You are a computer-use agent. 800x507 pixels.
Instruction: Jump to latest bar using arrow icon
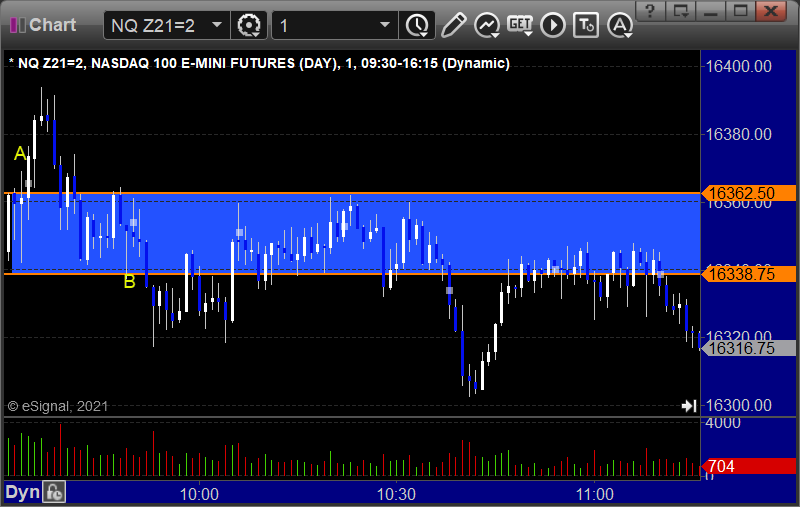689,406
